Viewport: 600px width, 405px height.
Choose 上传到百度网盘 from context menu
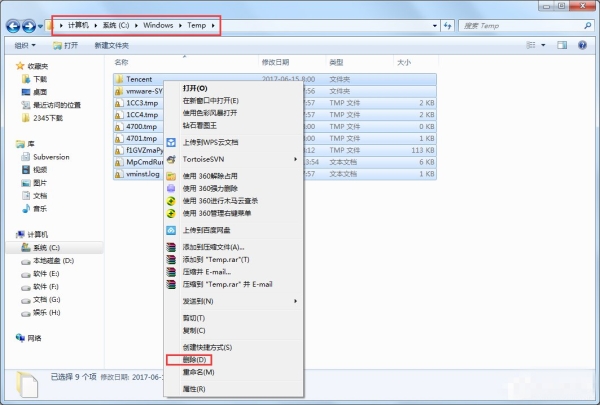pos(234,230)
